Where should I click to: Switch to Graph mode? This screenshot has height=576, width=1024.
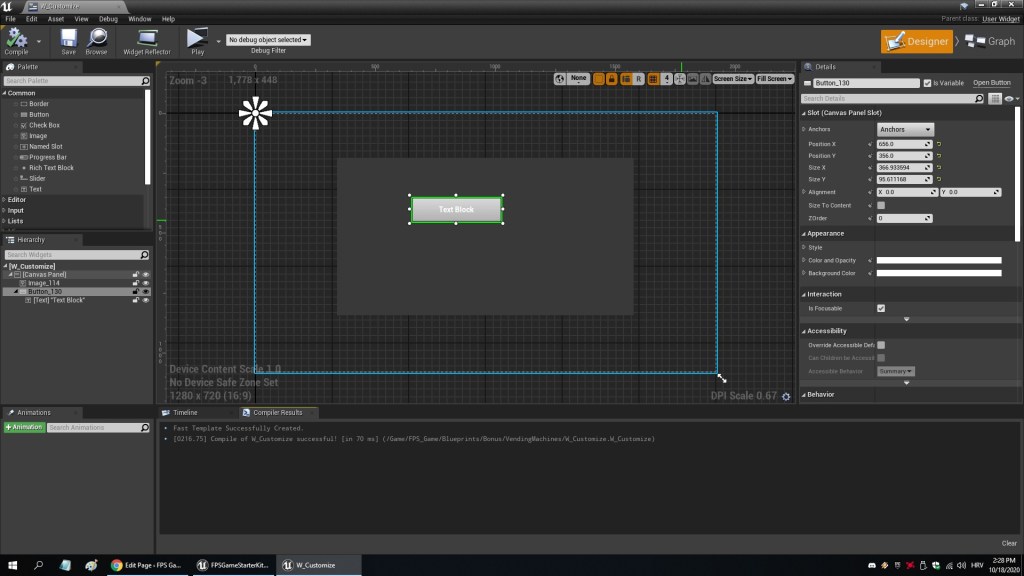click(990, 41)
